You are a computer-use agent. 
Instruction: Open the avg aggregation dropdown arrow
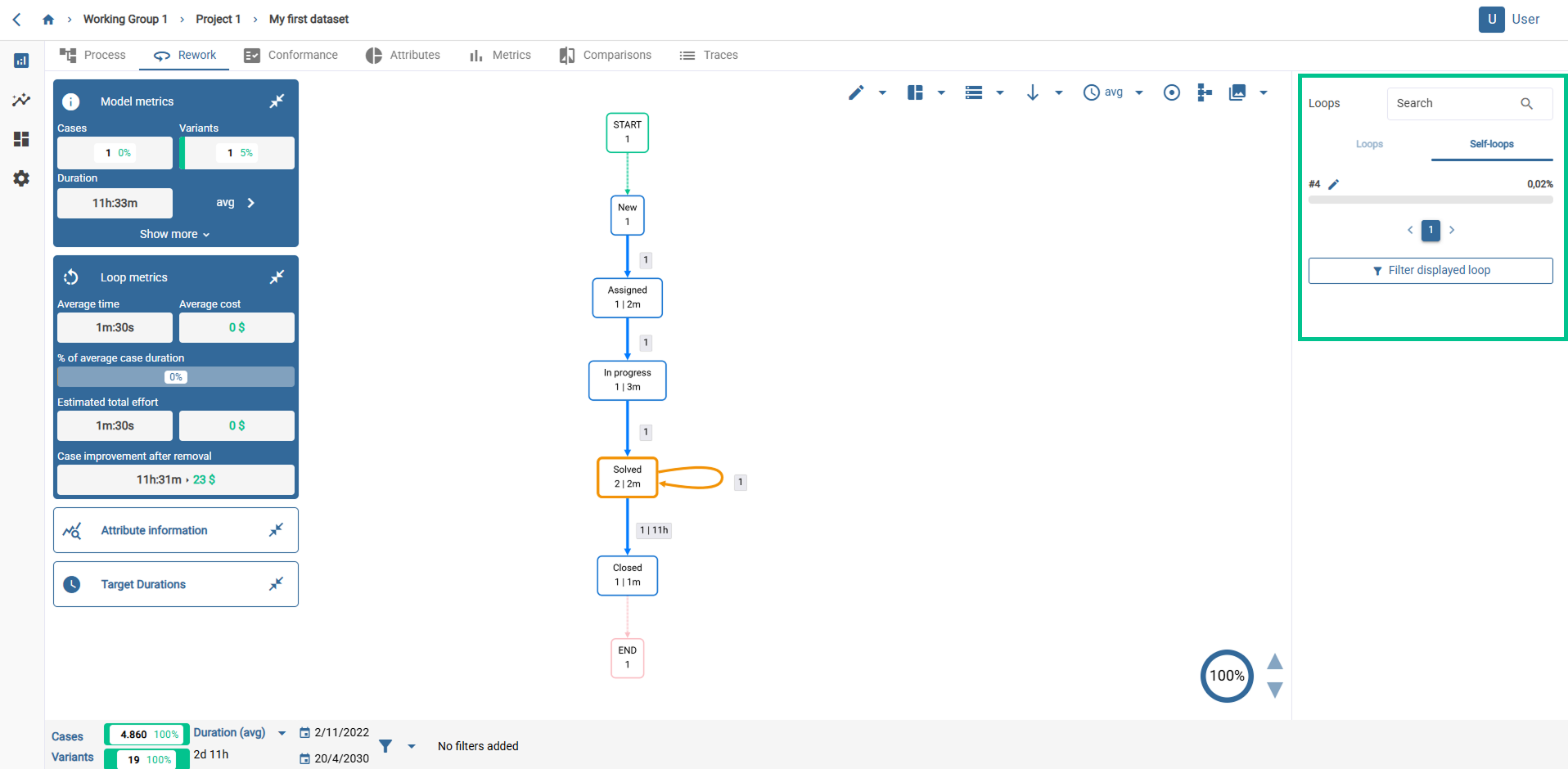point(1138,92)
